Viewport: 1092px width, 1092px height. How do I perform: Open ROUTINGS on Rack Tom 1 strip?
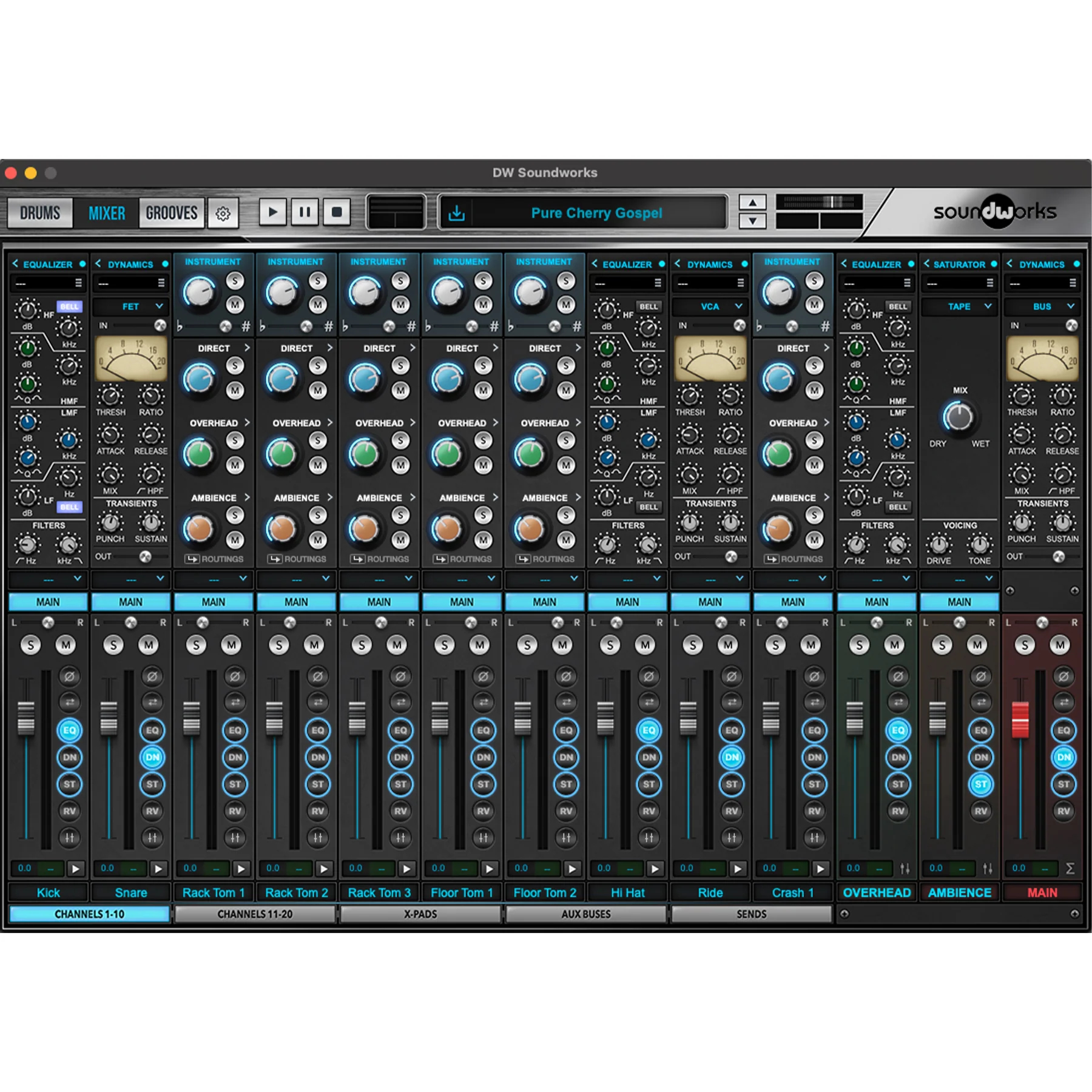(x=214, y=559)
